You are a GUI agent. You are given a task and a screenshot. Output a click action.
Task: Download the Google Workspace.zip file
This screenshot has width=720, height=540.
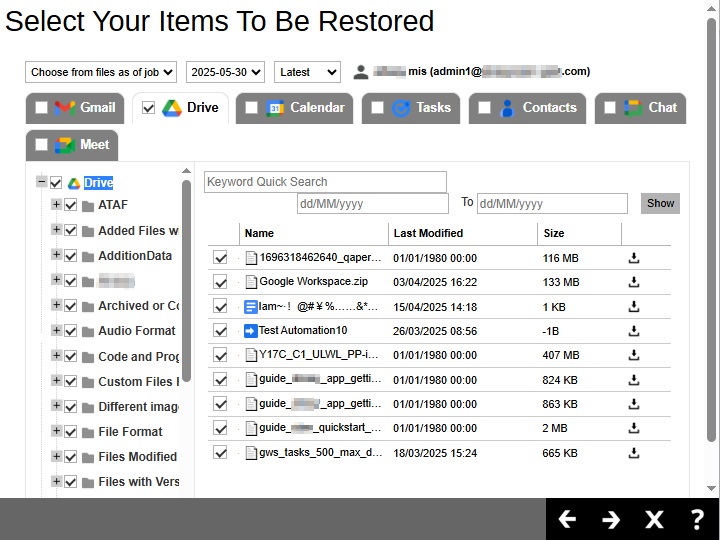(x=633, y=282)
